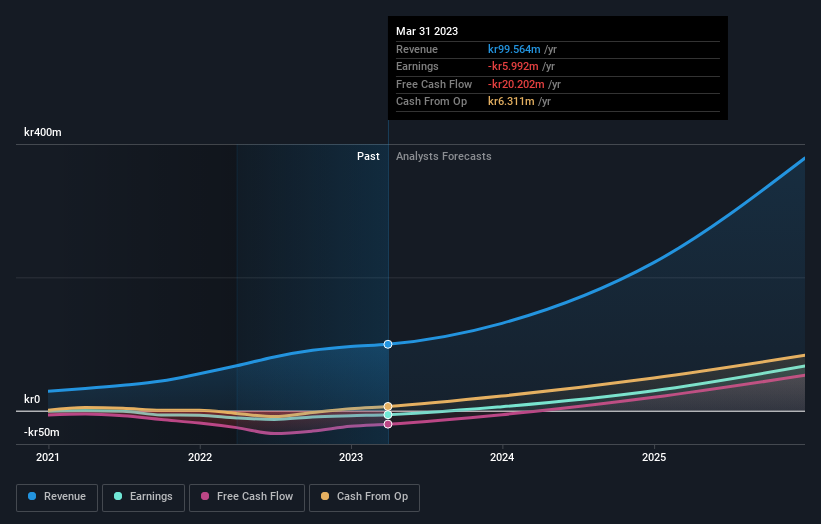Click the 2022 x-axis label
821x524 pixels.
200,457
